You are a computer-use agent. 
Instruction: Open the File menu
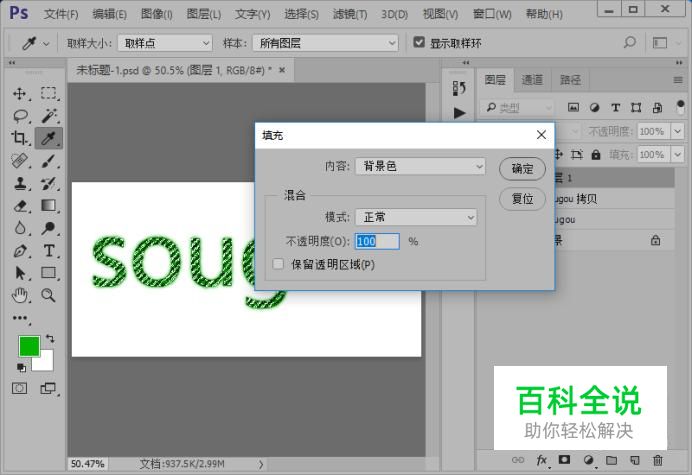(61, 14)
